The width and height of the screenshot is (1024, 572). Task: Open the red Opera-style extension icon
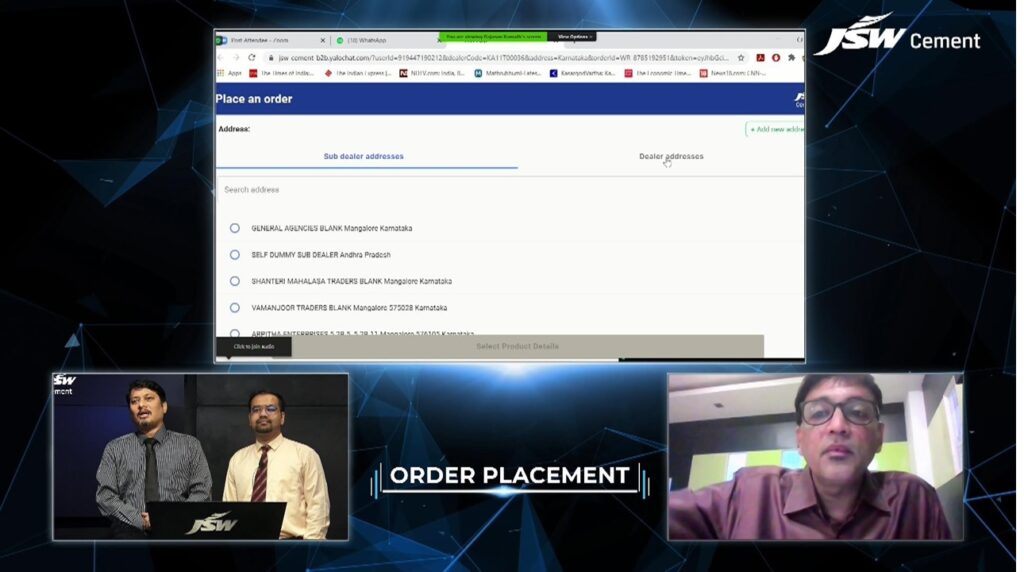(776, 58)
